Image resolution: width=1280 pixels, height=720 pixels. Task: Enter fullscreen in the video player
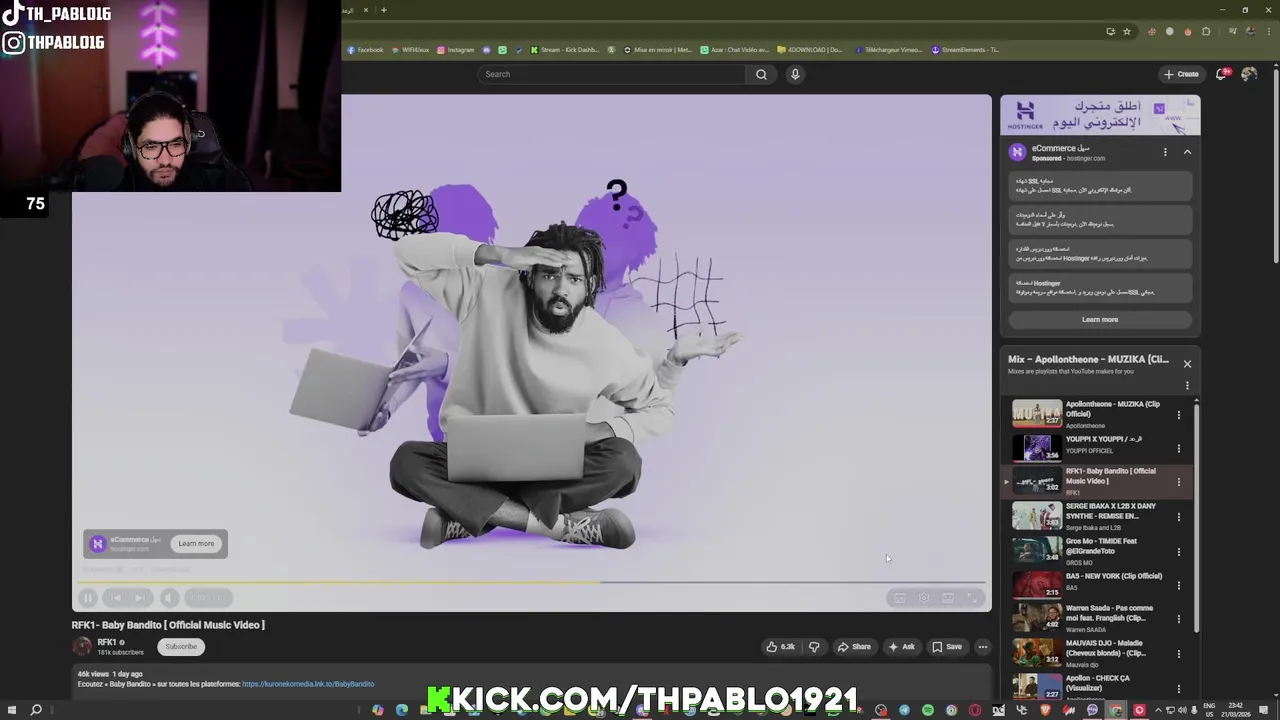[972, 598]
